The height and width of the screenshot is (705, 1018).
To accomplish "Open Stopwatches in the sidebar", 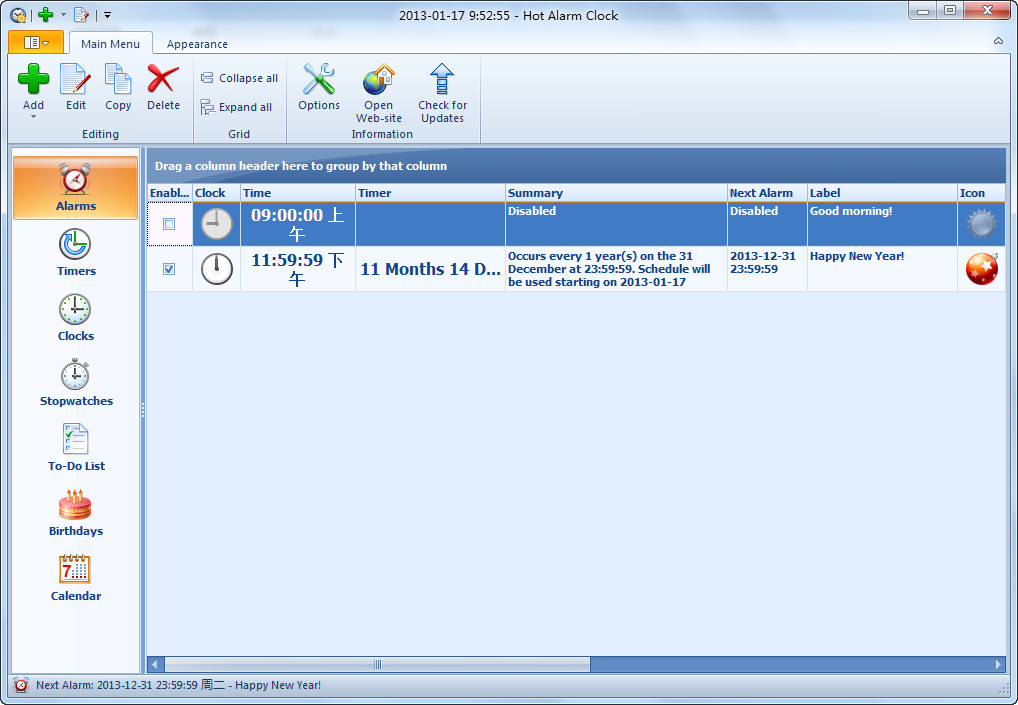I will click(x=75, y=382).
